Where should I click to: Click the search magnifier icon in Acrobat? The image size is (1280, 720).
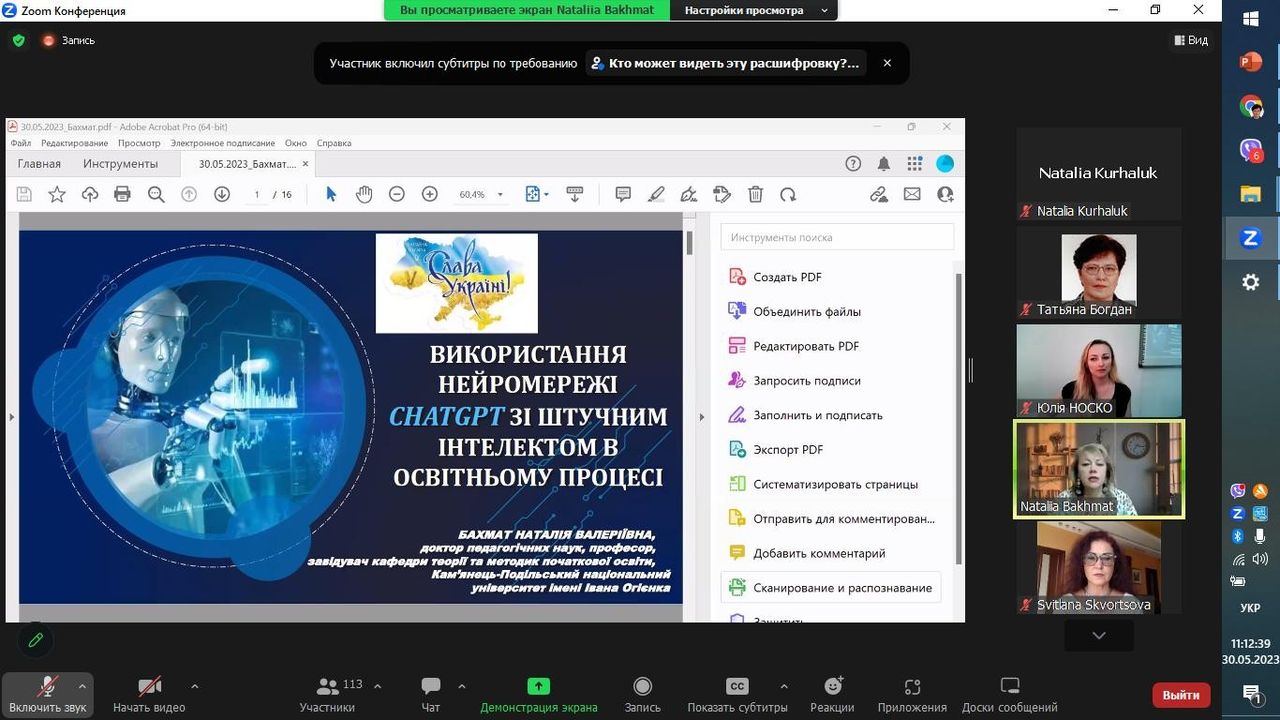[156, 194]
